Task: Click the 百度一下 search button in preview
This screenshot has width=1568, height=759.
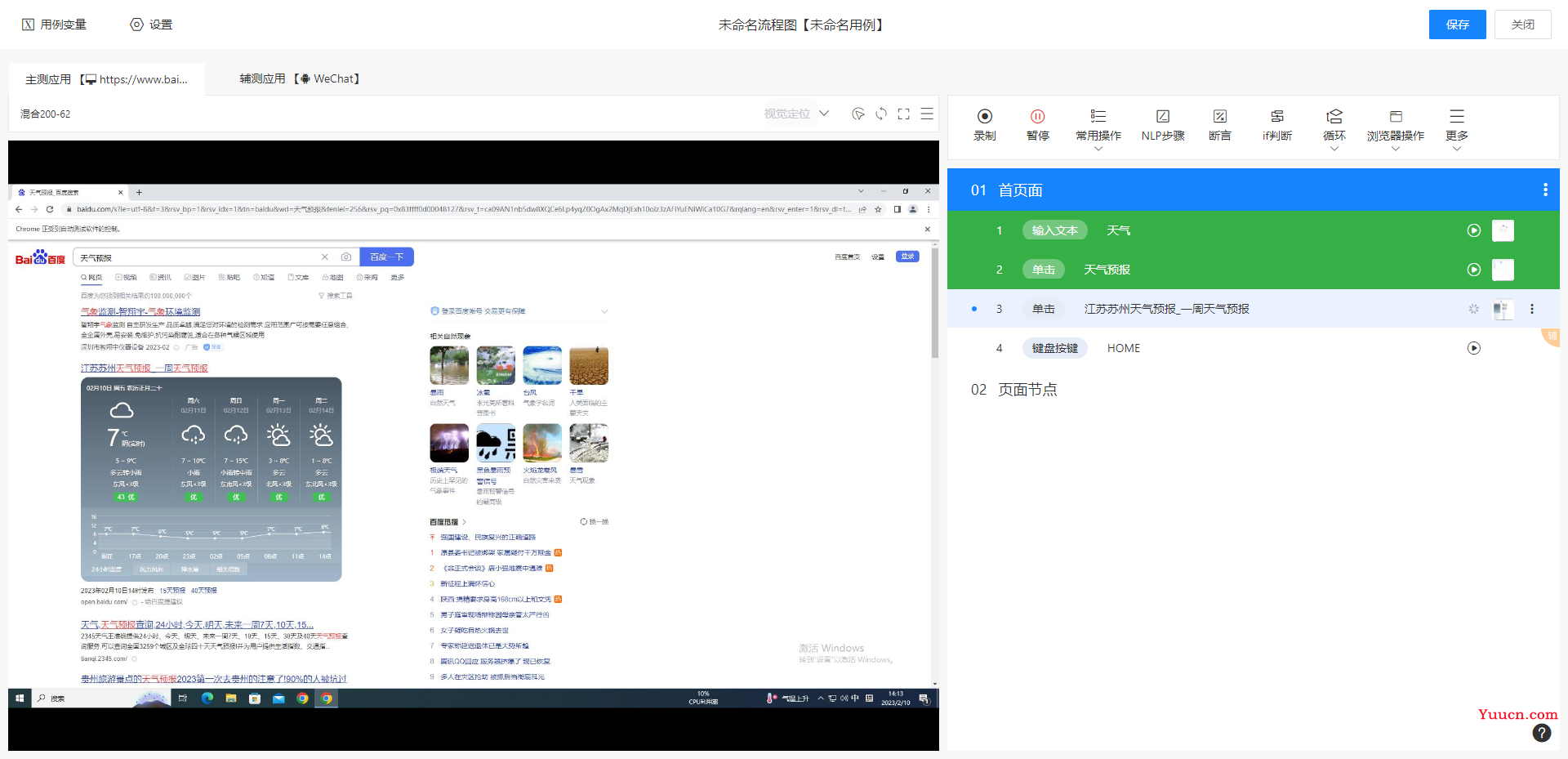Action: (x=386, y=257)
